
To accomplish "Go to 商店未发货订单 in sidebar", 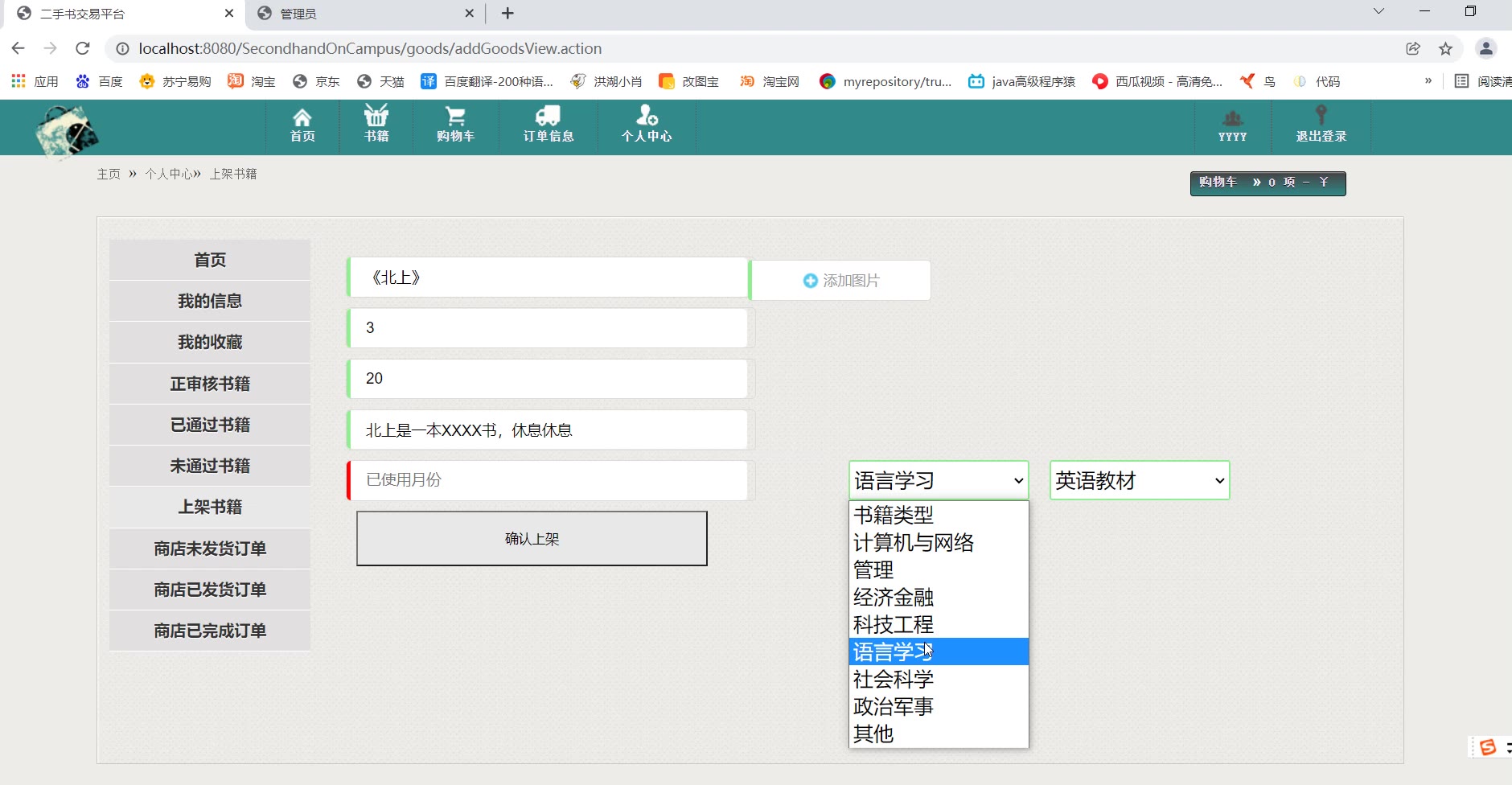I will pos(210,549).
